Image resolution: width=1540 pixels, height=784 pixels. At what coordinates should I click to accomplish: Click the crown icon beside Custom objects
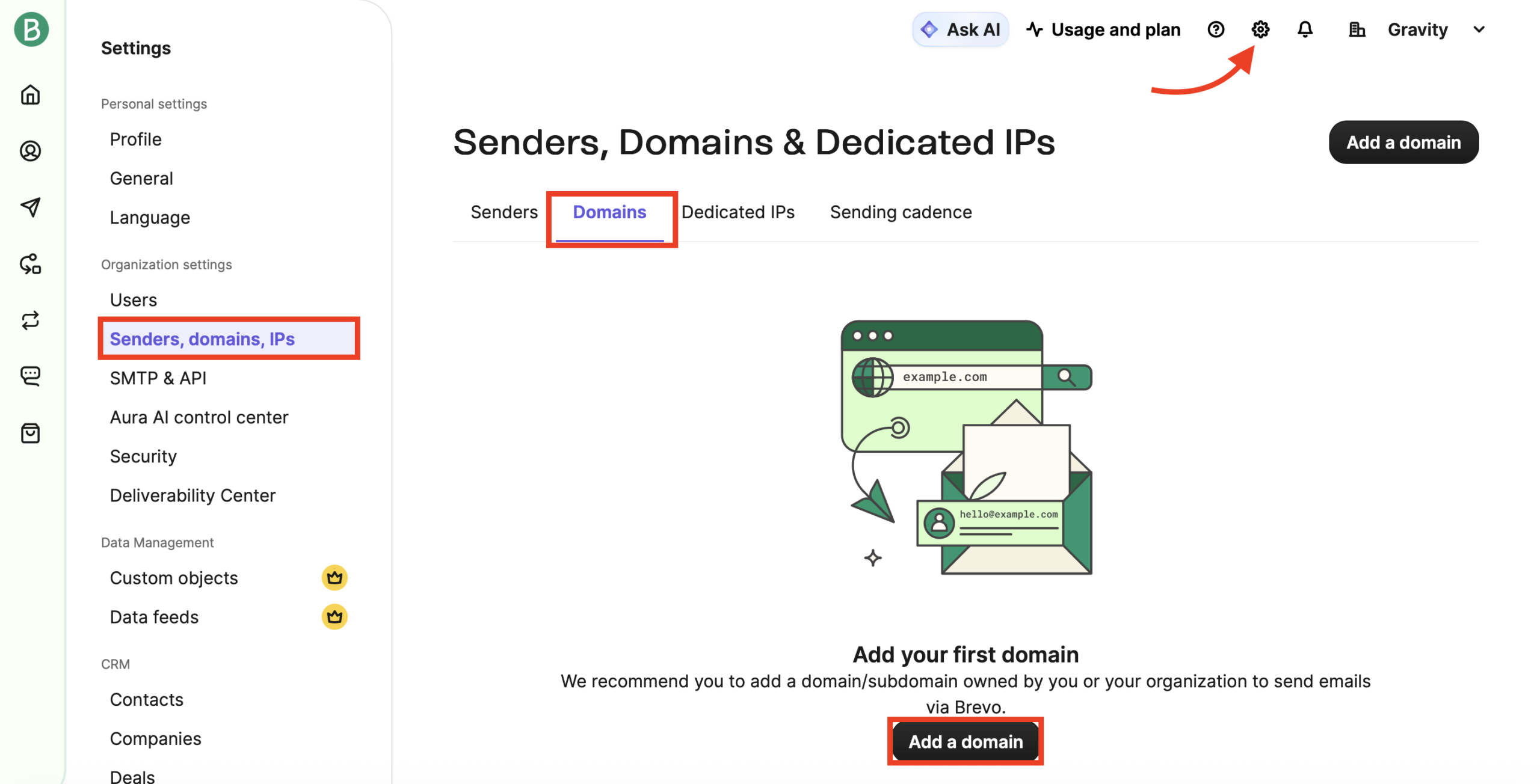pos(334,578)
